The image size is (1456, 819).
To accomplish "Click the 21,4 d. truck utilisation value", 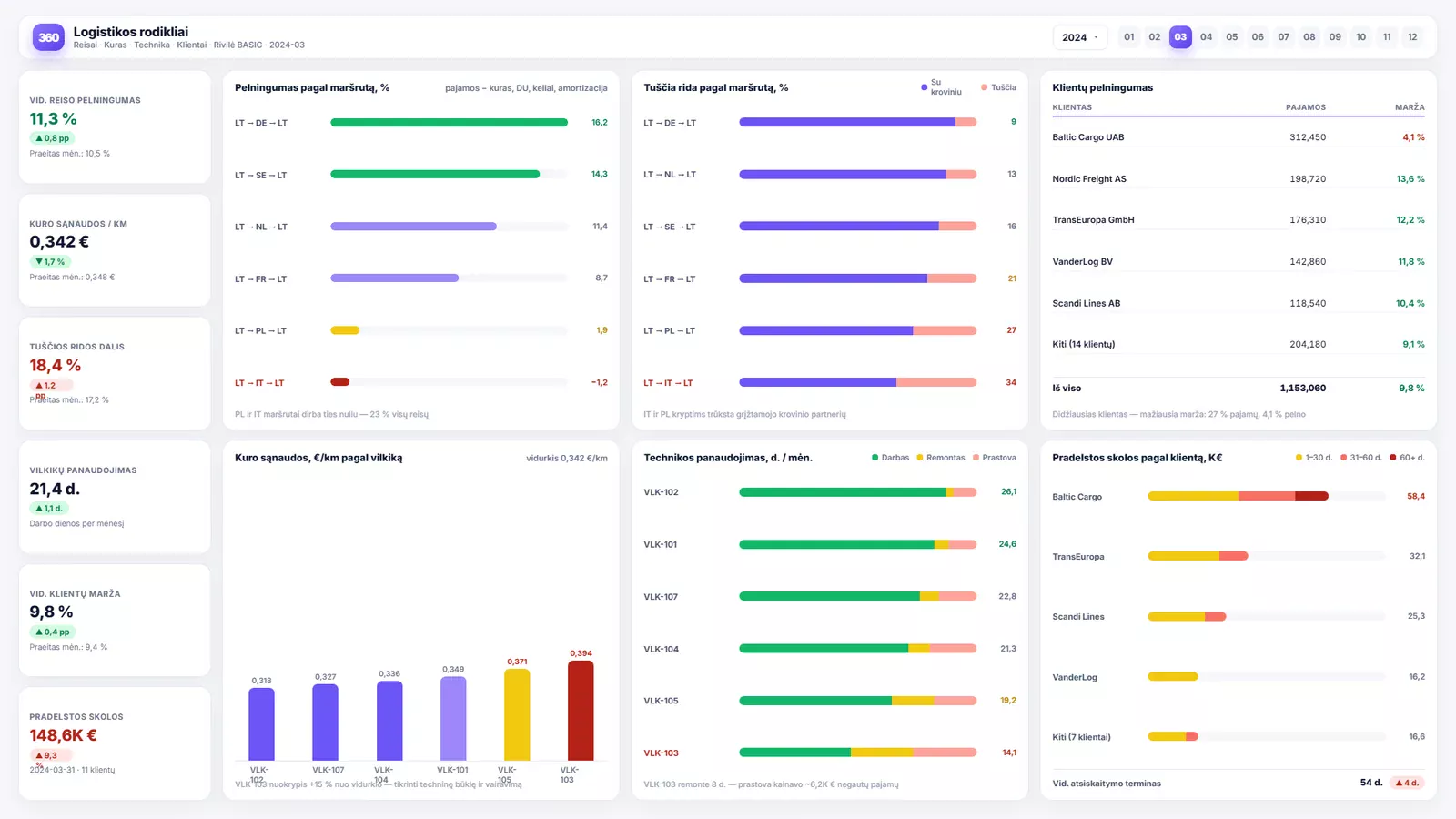I will pos(55,490).
